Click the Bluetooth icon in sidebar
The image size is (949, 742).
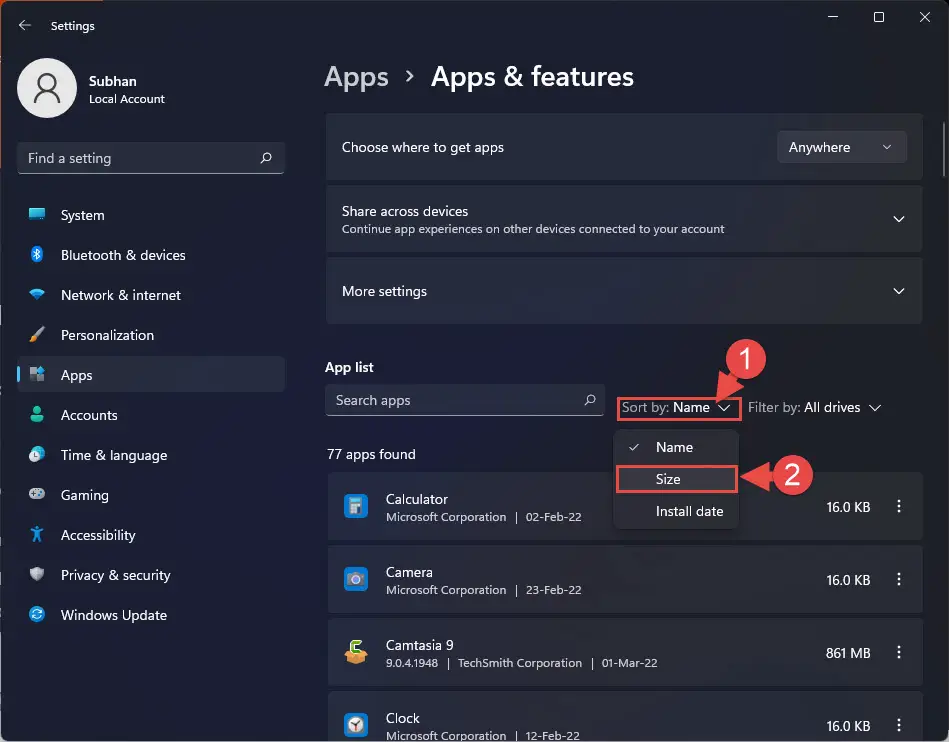point(37,254)
